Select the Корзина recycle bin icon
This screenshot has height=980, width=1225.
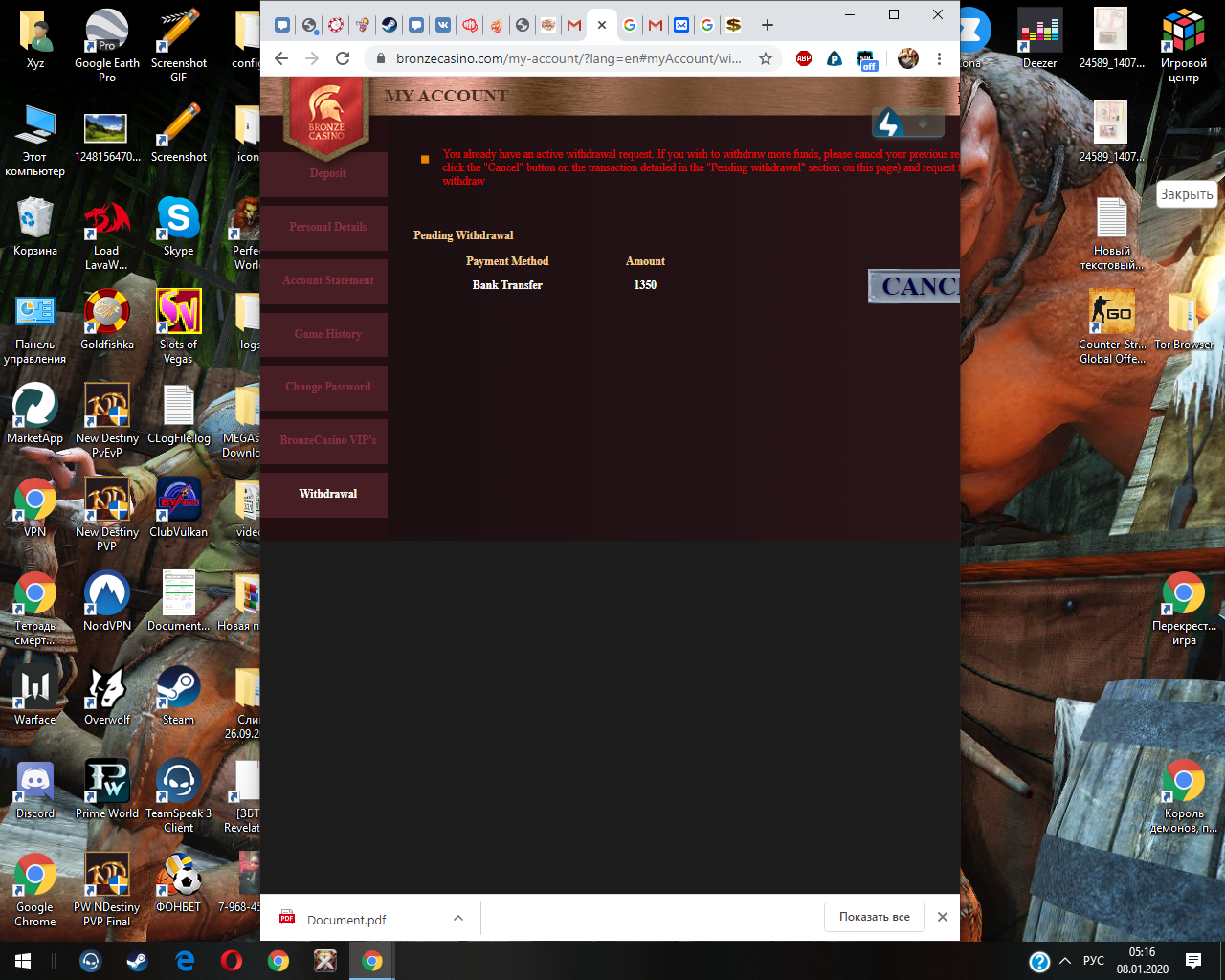tap(35, 227)
